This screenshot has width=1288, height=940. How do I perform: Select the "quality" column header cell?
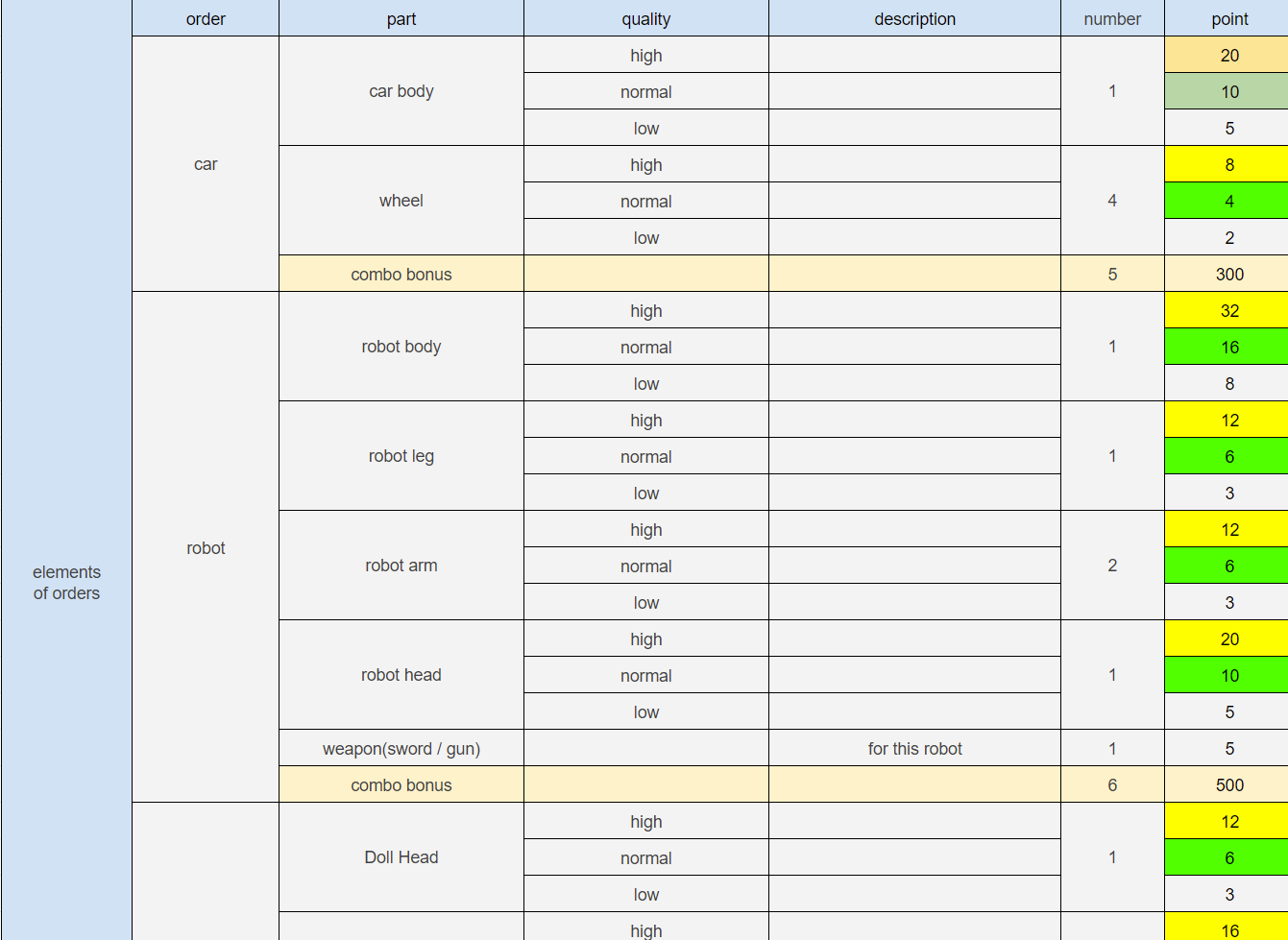point(646,19)
